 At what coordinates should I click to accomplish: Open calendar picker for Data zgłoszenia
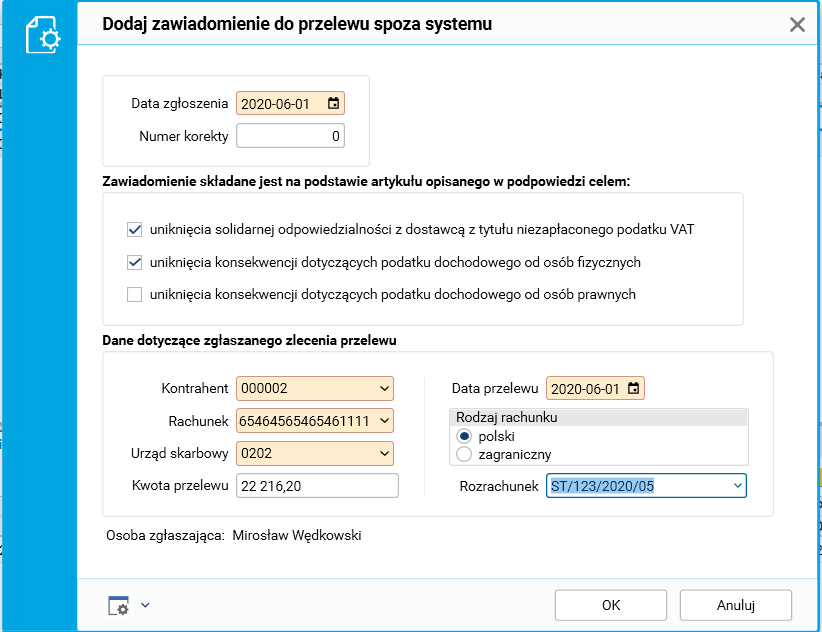coord(333,103)
